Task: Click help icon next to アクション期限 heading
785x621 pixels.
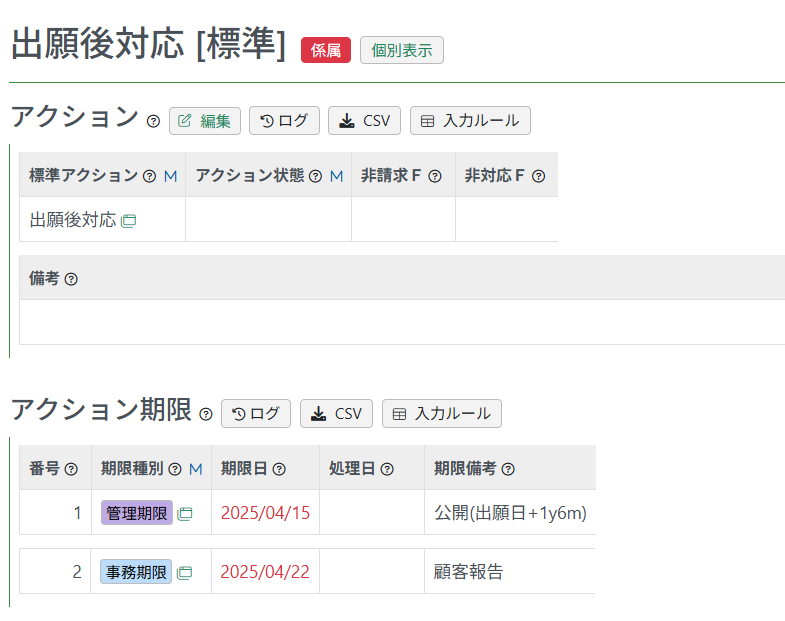Action: 206,414
